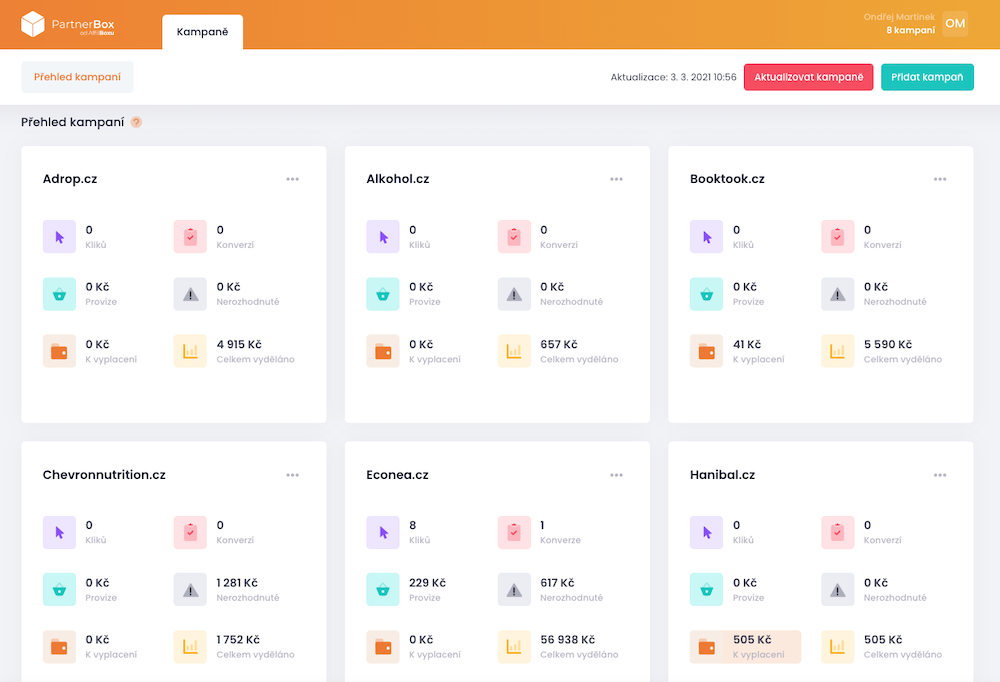Screen dimensions: 1000x682
Task: Open the Chevronnutrition.cz three-dot options menu
Action: (293, 475)
